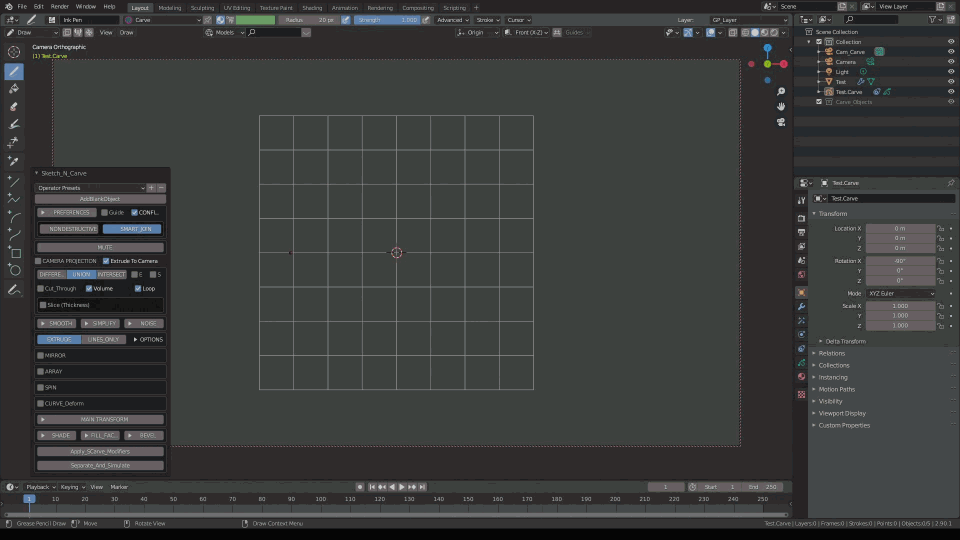
Task: Click the Apply_SCarve_Modifiers button
Action: 100,451
